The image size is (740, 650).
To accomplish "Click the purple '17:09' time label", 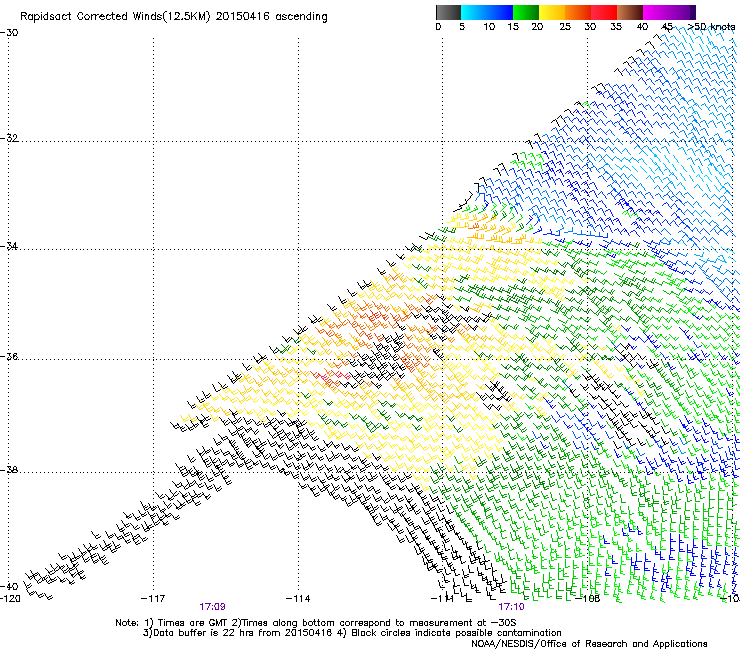I will coord(212,607).
